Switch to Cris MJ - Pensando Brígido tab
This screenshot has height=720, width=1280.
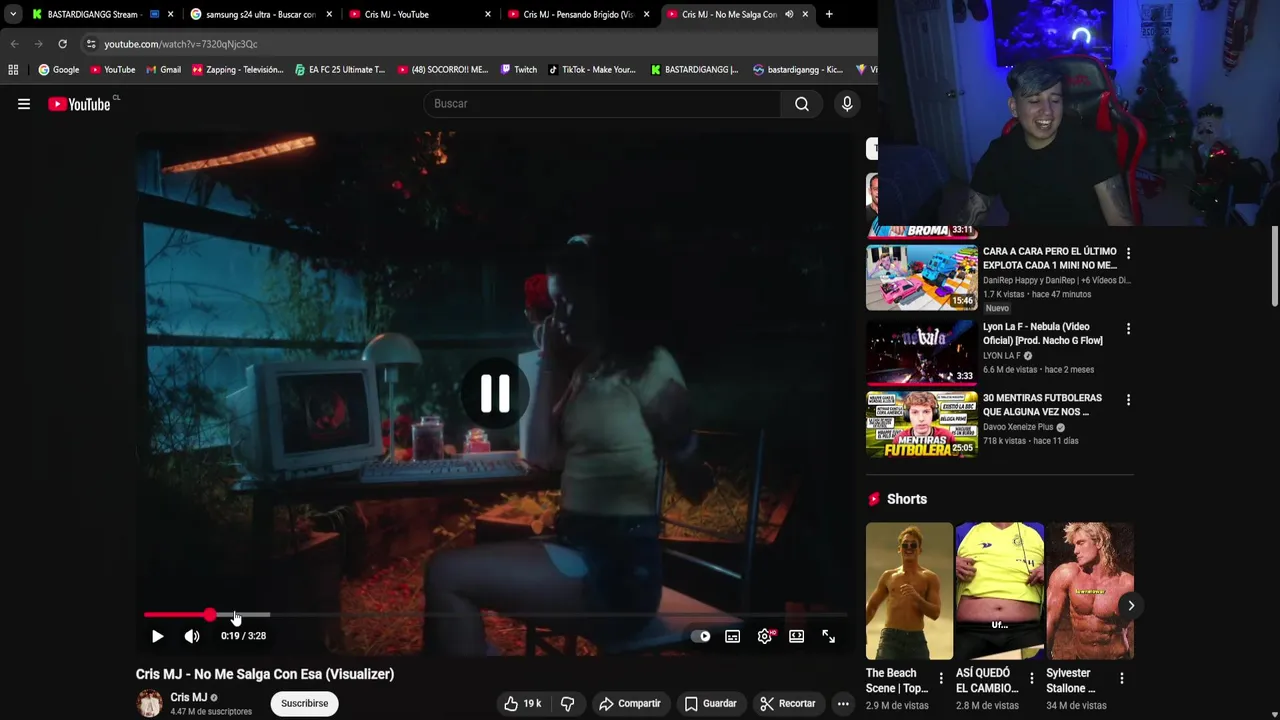click(578, 14)
